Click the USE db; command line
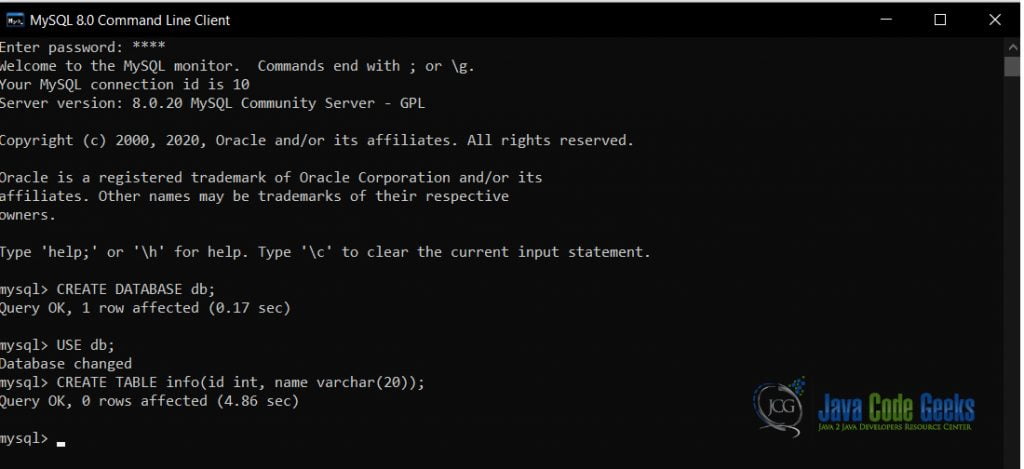The image size is (1024, 469). coord(57,345)
